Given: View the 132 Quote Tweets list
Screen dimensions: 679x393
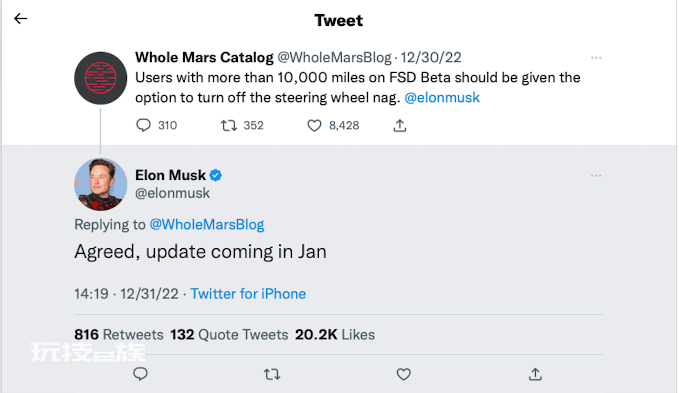Looking at the screenshot, I should [x=229, y=335].
